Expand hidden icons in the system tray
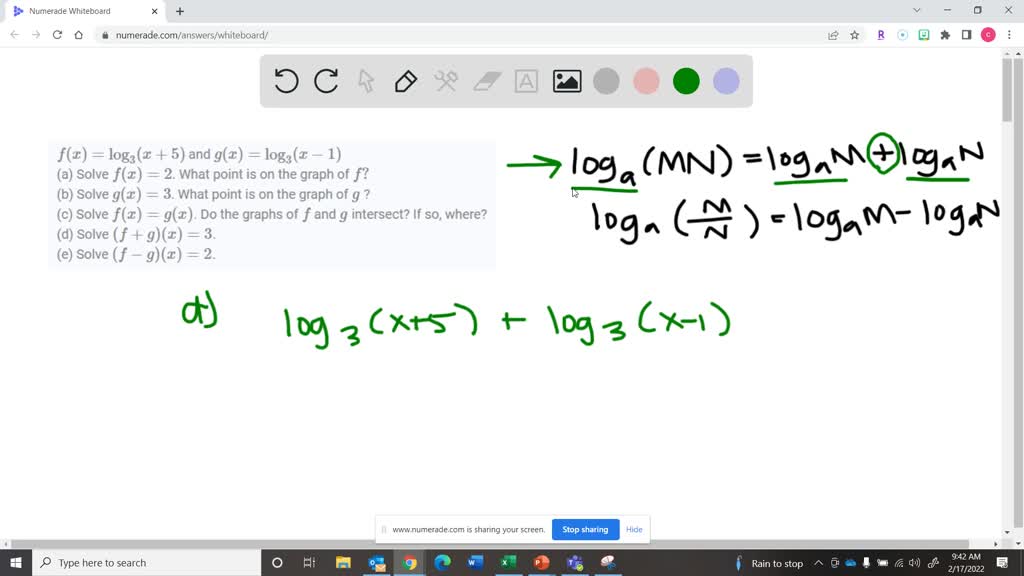Image resolution: width=1024 pixels, height=576 pixels. pos(819,563)
